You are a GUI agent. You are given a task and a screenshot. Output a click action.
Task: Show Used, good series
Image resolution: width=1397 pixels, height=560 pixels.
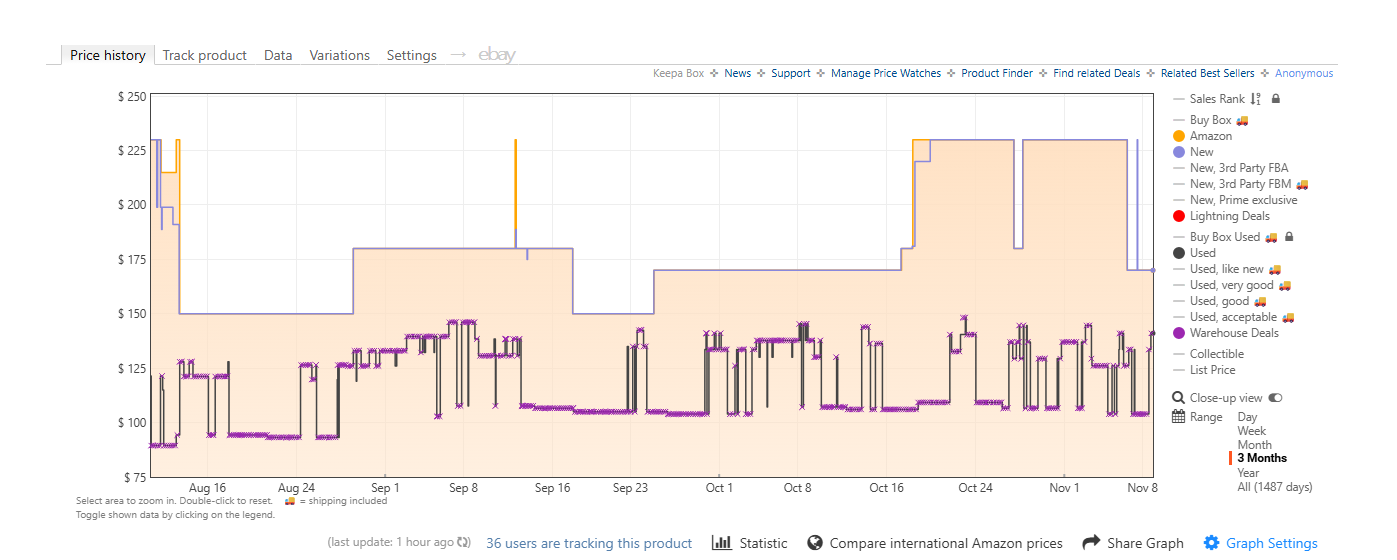click(1220, 301)
